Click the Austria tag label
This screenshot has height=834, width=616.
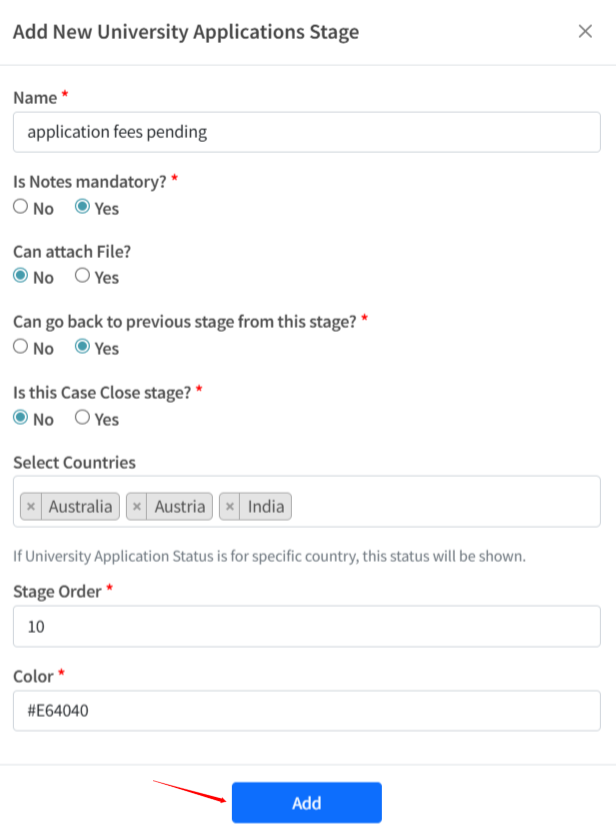(x=180, y=507)
